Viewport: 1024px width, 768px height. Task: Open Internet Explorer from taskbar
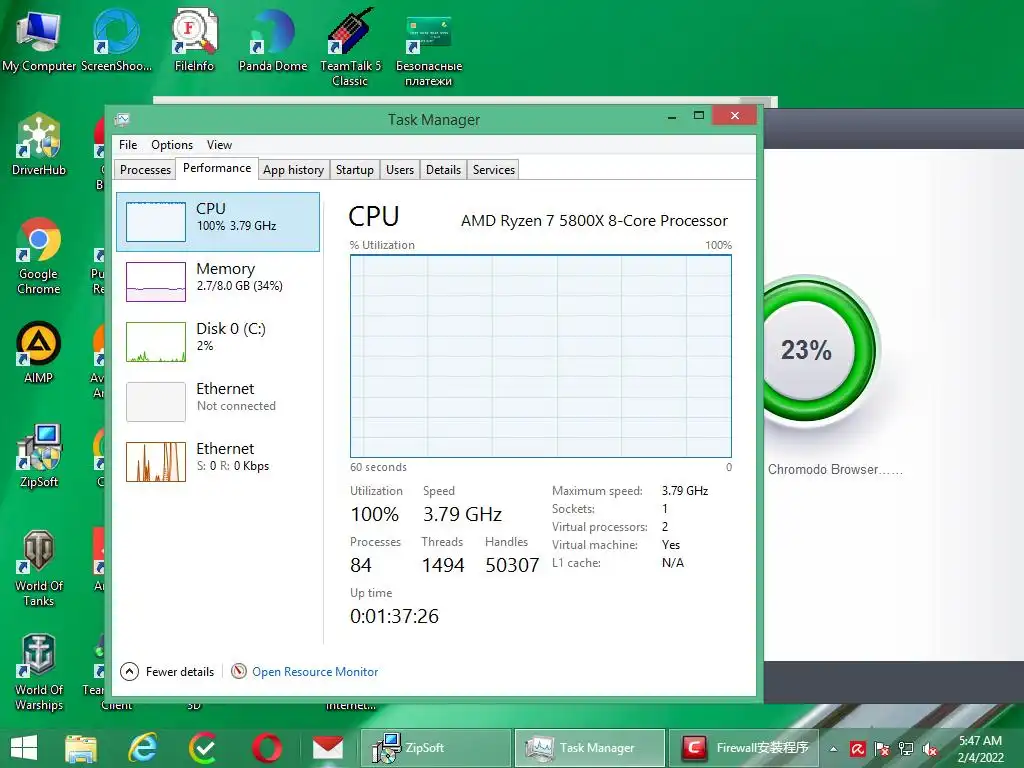(x=142, y=748)
